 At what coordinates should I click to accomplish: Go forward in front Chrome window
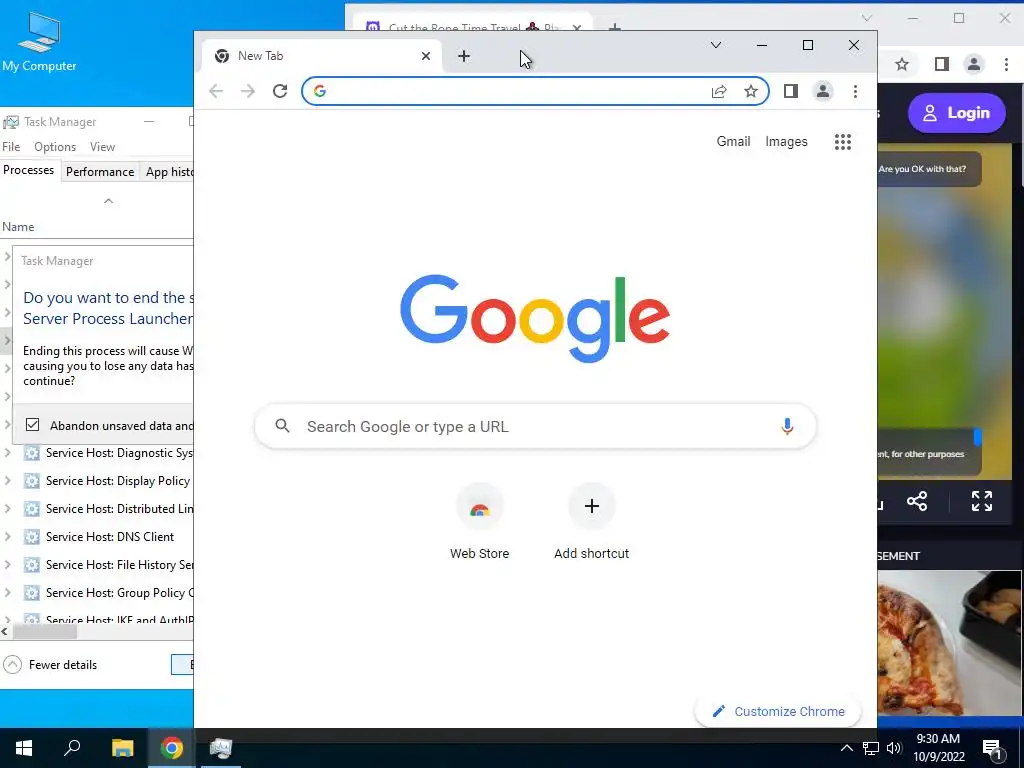pyautogui.click(x=248, y=91)
